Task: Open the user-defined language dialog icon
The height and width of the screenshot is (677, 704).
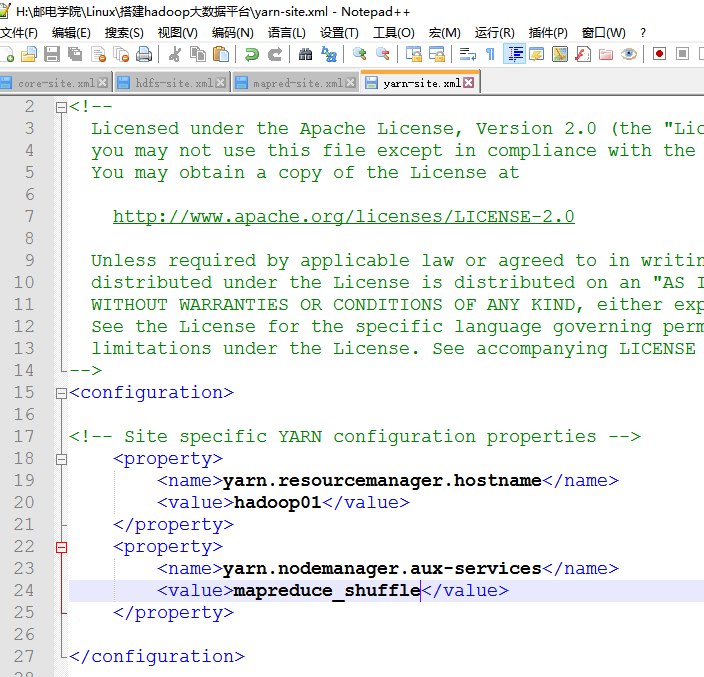Action: 537,54
